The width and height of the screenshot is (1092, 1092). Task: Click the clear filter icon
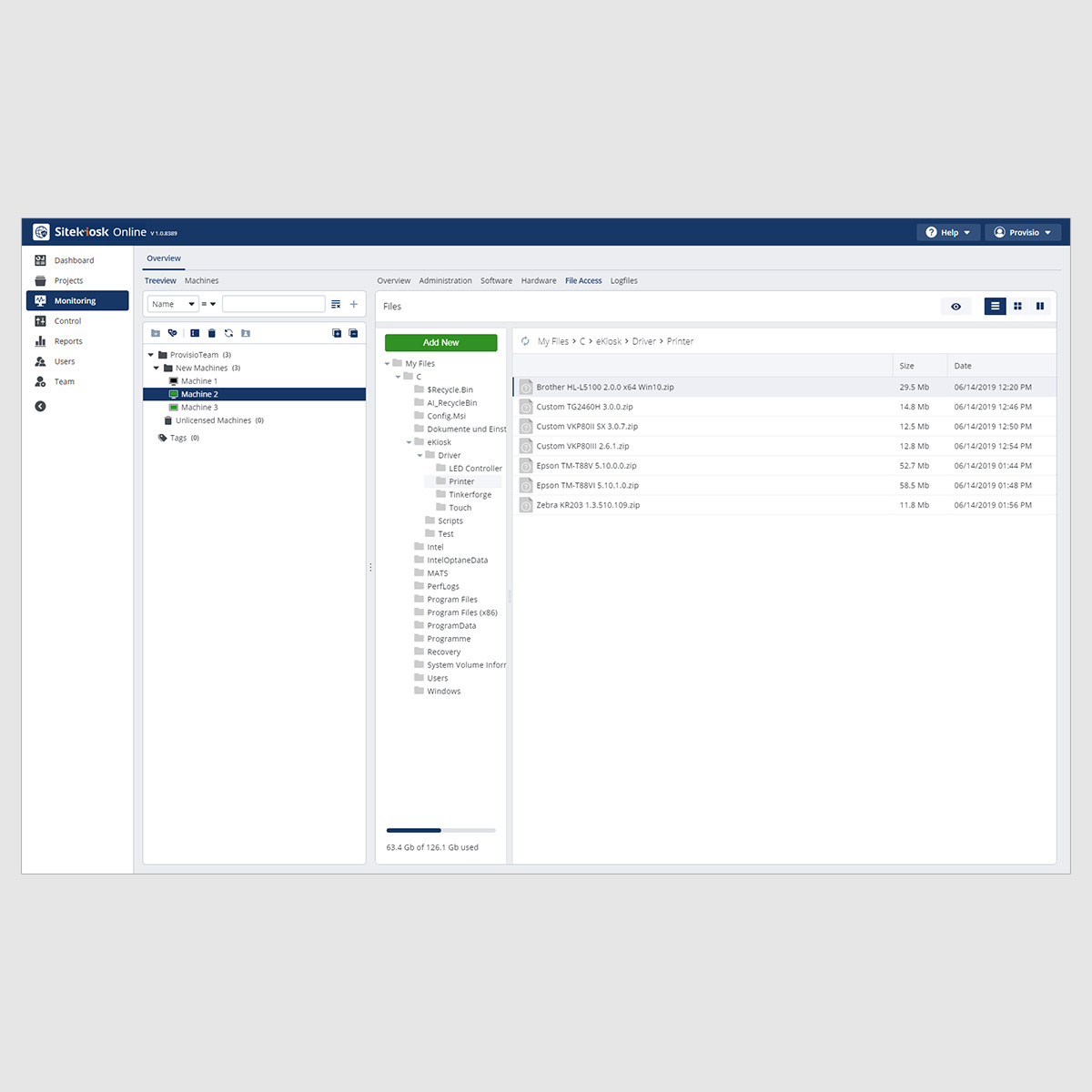point(336,304)
